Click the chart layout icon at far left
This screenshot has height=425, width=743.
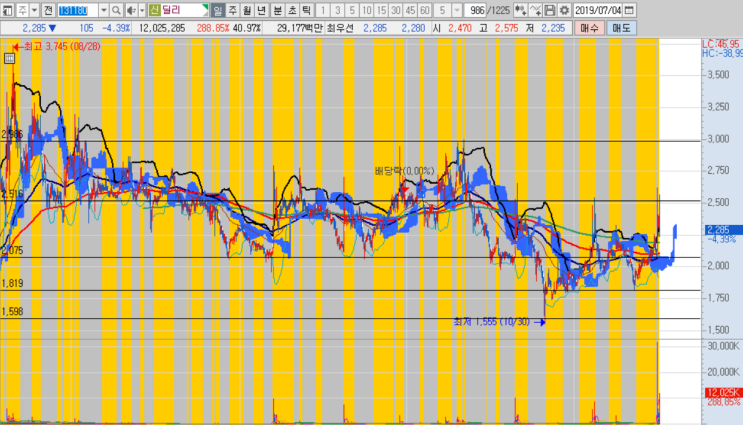8,10
